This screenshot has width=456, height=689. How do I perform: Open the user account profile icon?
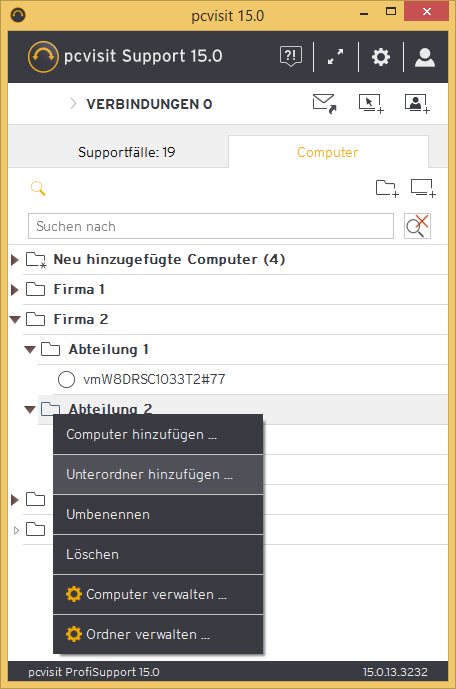tap(425, 57)
